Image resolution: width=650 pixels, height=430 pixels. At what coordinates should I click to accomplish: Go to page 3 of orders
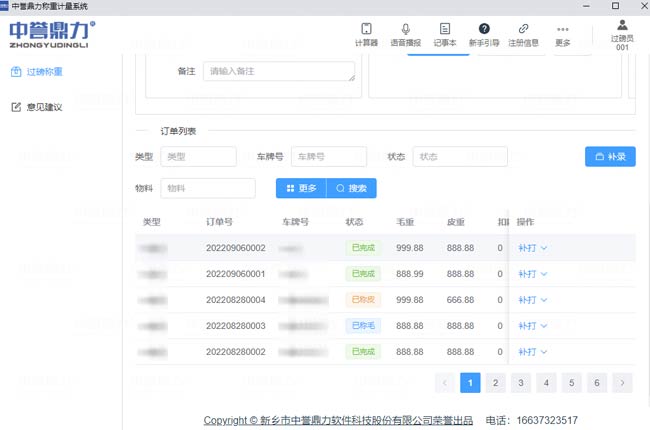520,382
